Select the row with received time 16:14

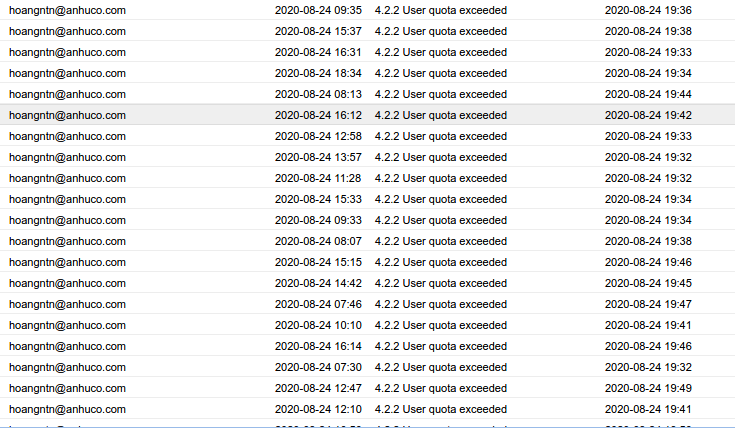pos(368,346)
